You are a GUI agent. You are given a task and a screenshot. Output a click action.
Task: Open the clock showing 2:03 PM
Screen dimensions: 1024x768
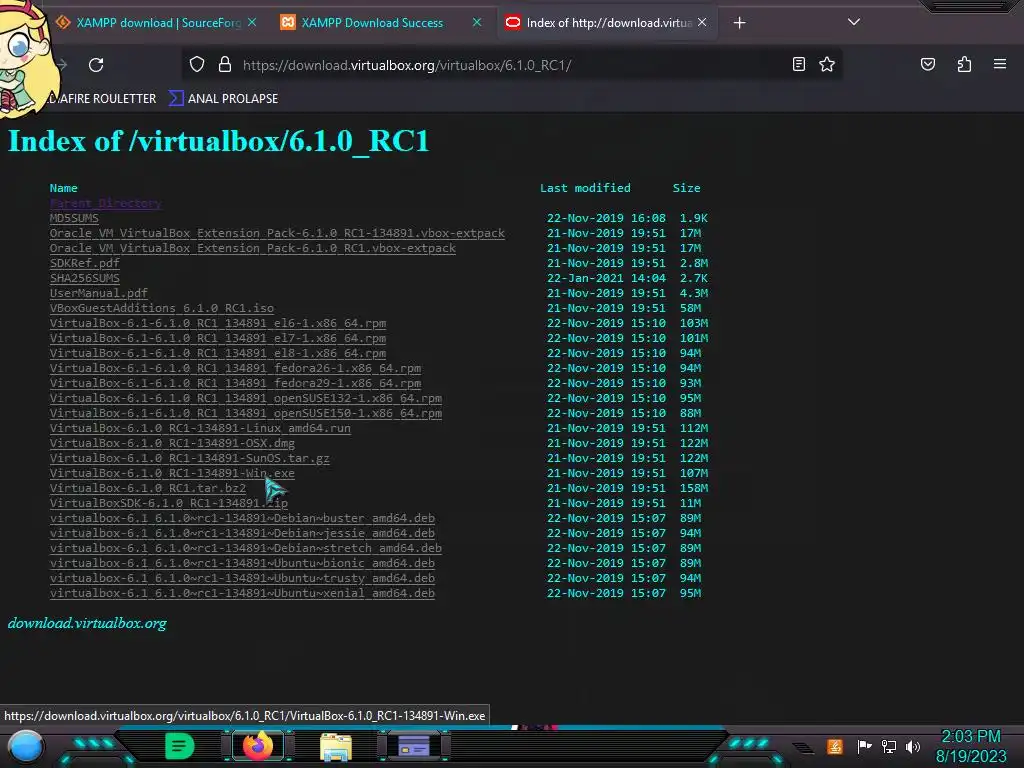[x=971, y=746]
